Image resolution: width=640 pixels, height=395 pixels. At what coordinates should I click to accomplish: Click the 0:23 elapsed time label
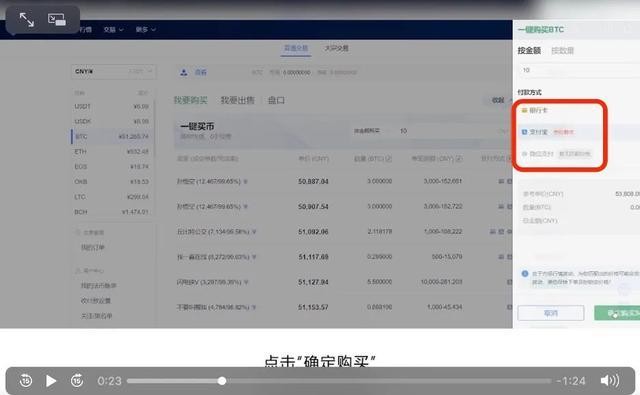109,381
